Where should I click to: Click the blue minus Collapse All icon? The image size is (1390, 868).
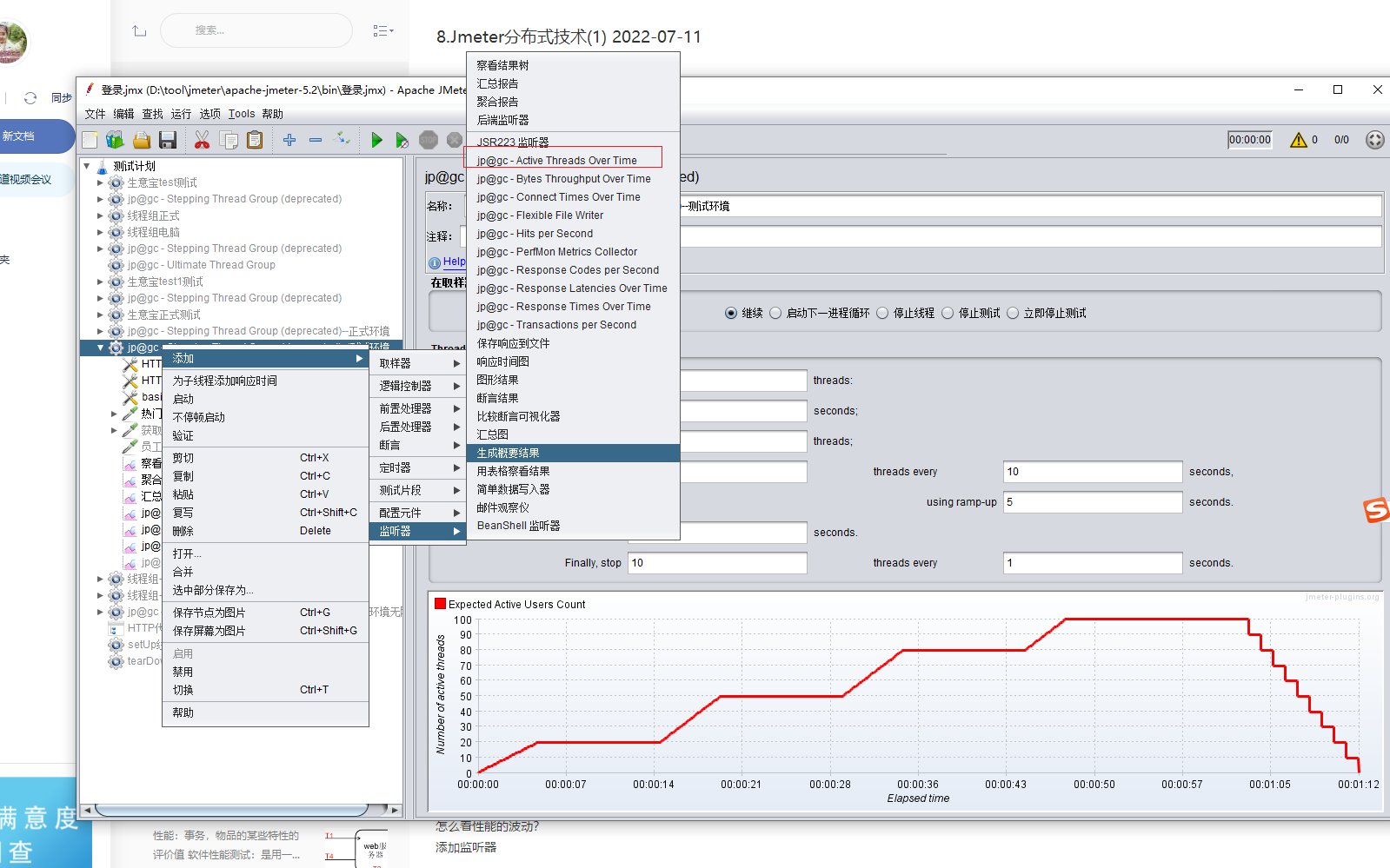click(x=316, y=140)
